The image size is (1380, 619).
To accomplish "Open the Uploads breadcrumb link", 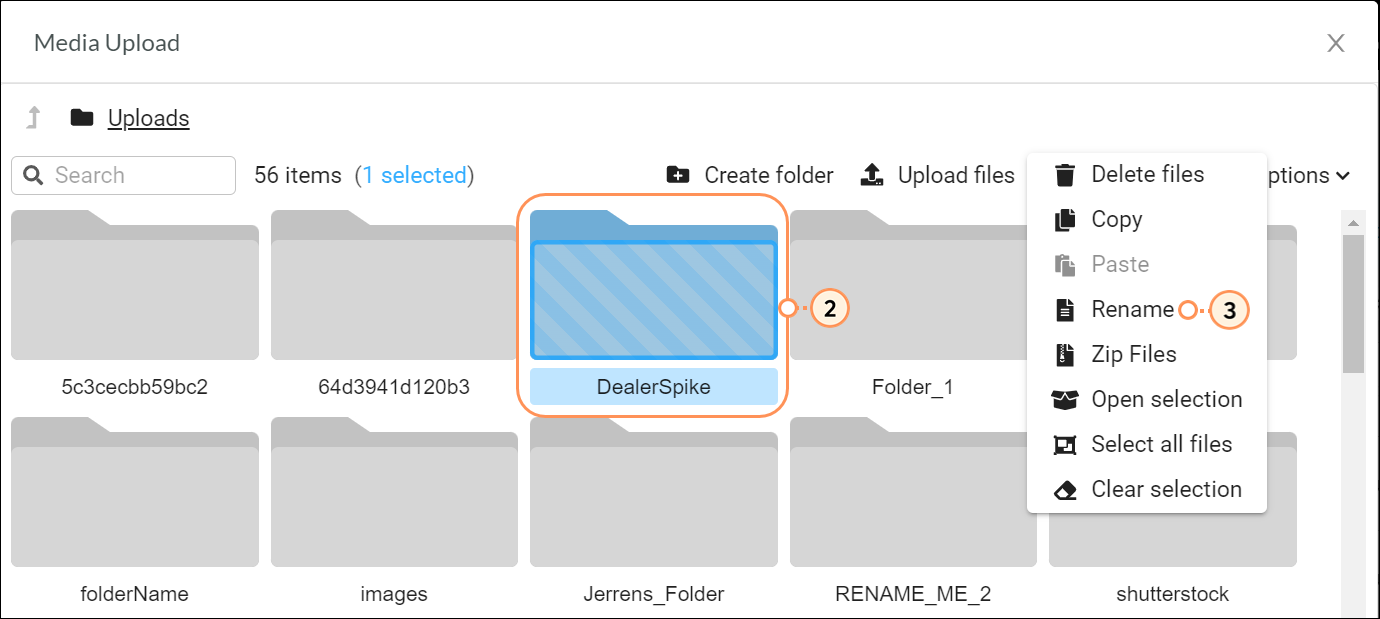I will pyautogui.click(x=148, y=118).
